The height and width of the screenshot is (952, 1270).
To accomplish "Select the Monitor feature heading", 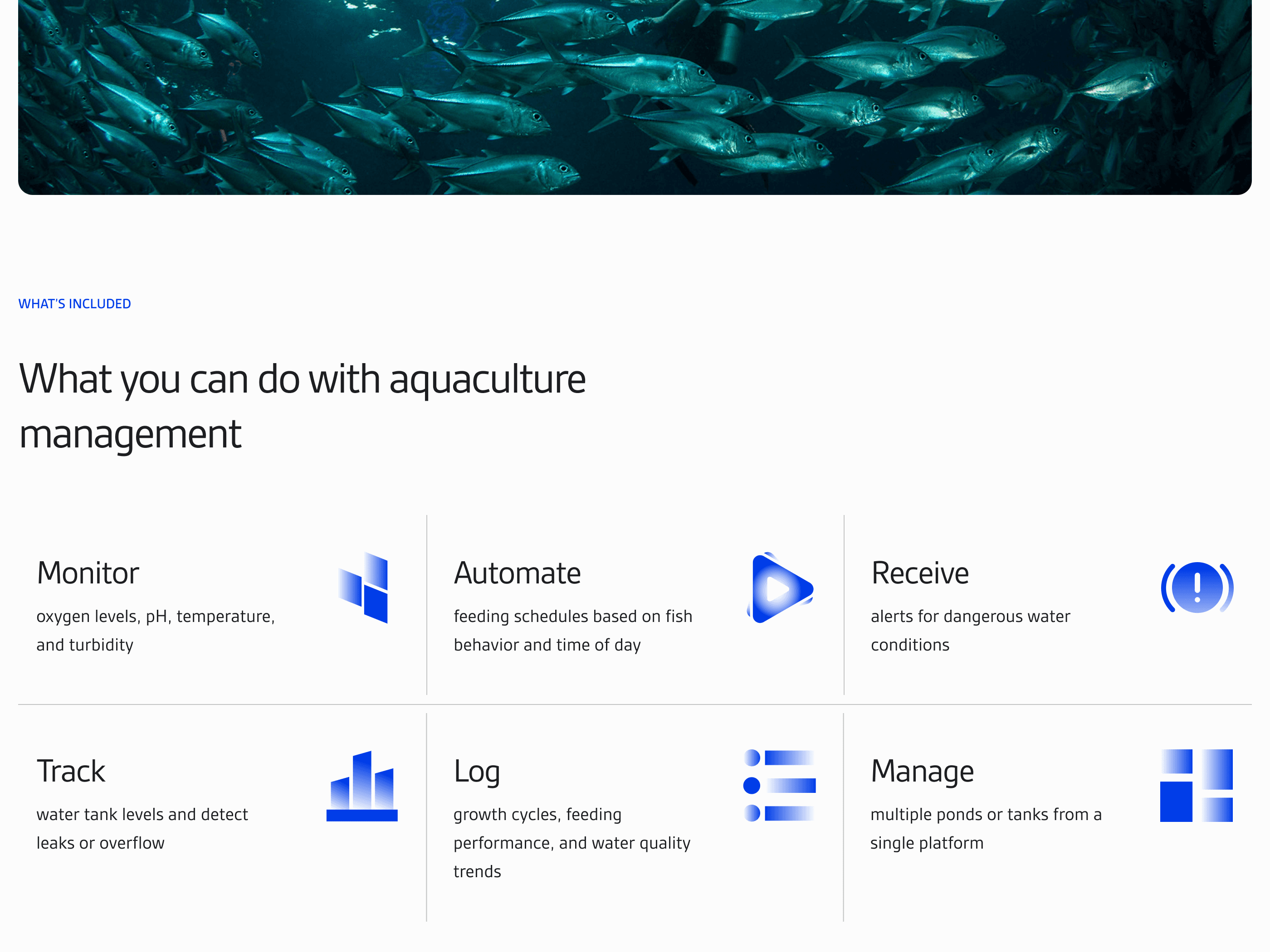I will [88, 573].
